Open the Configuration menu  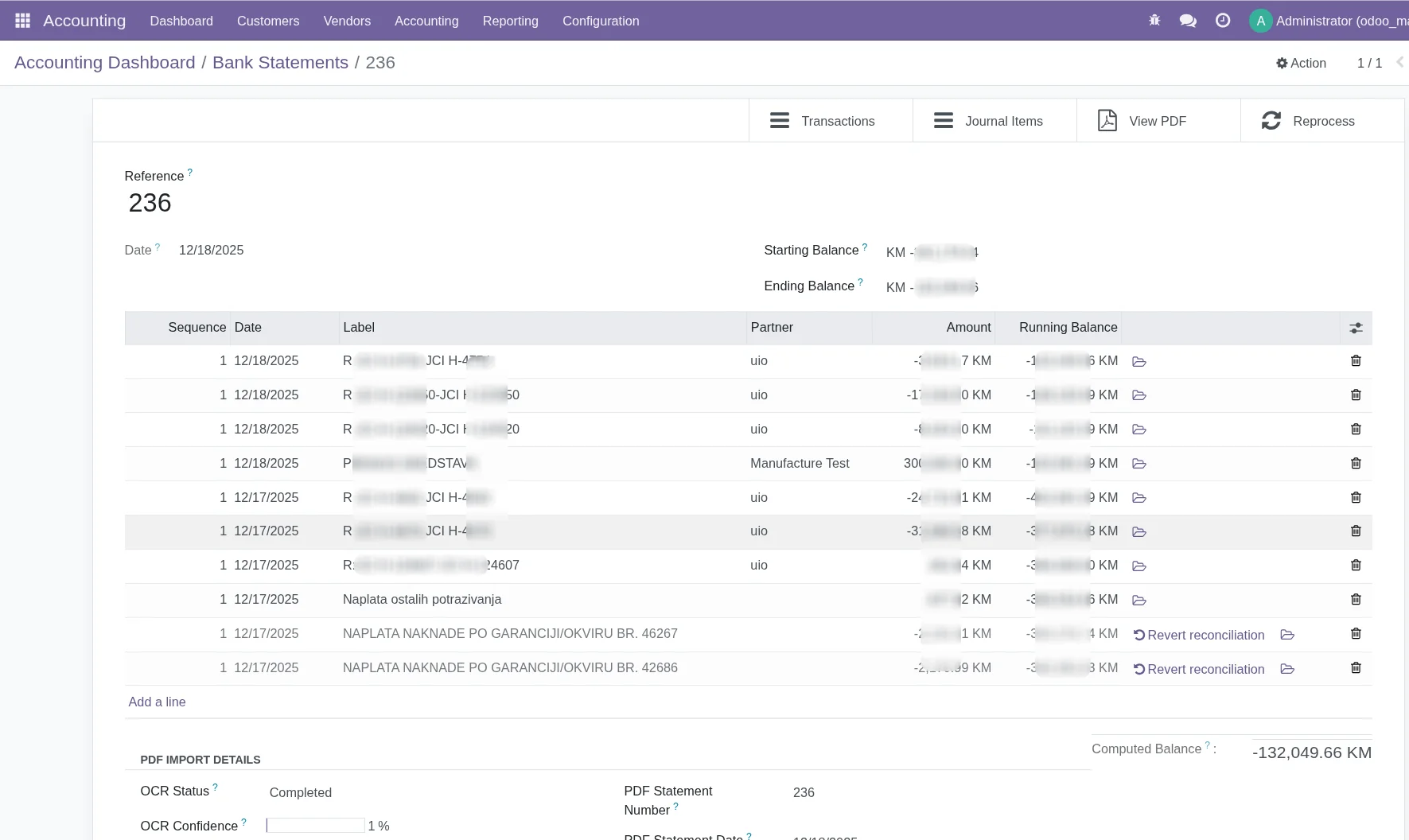pos(601,21)
